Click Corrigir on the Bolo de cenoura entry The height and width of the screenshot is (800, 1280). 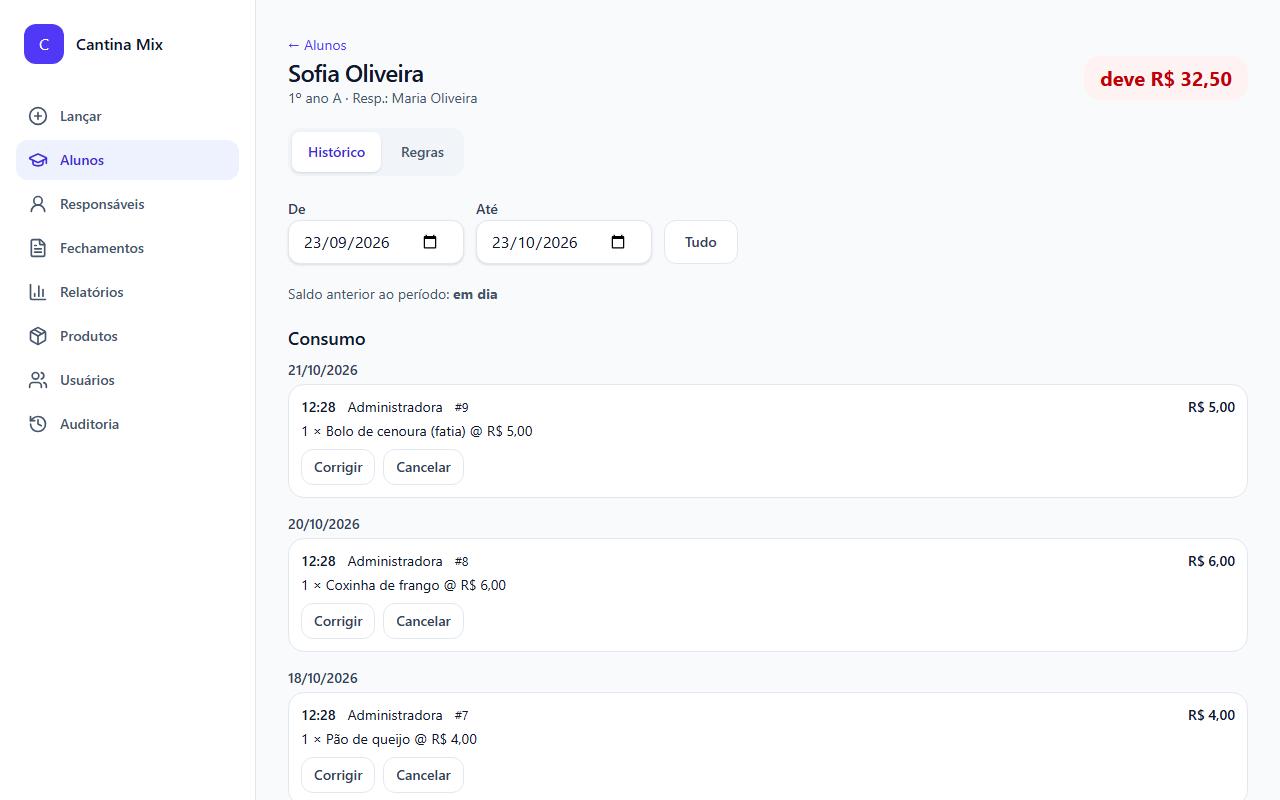pos(338,467)
